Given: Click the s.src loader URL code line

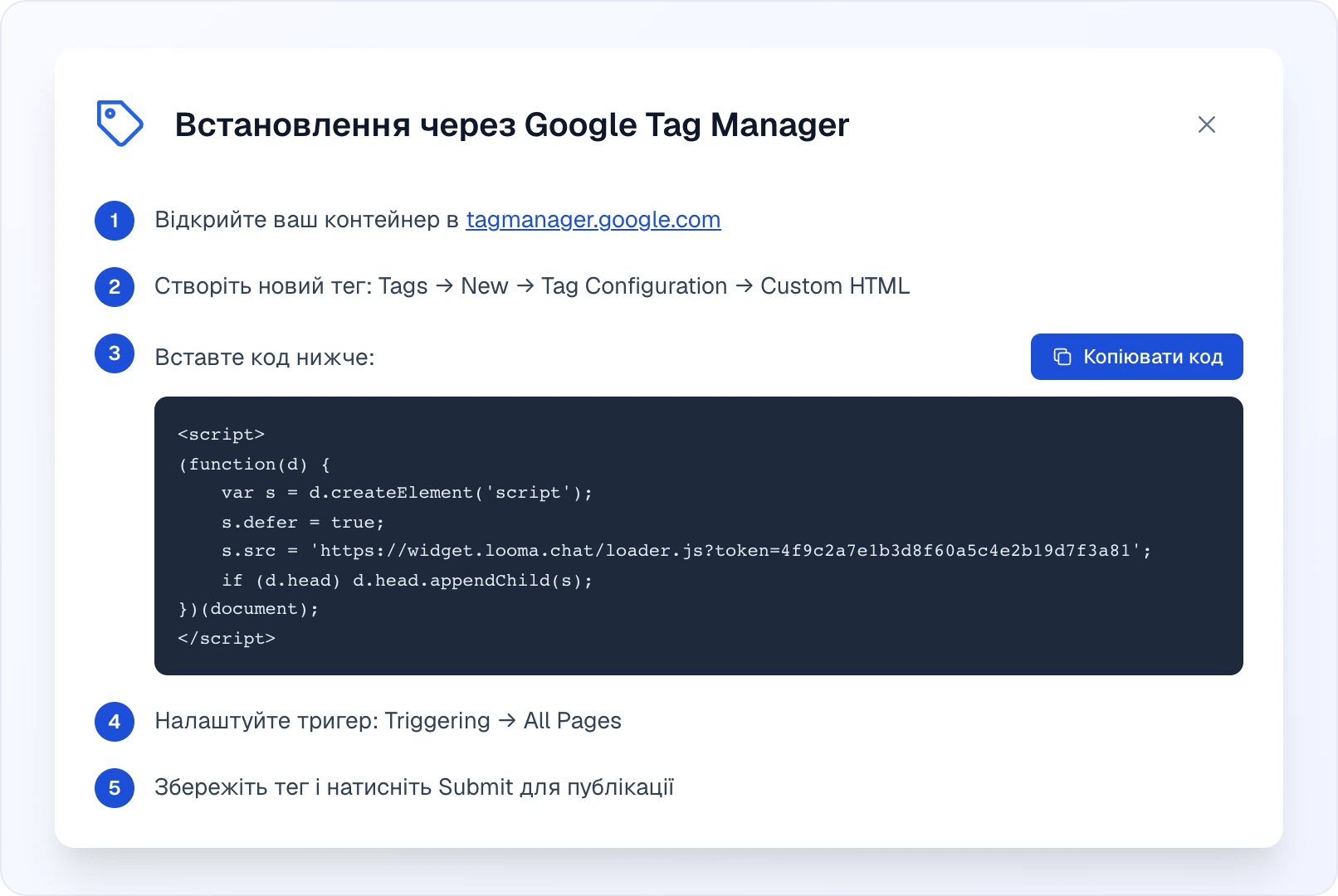Looking at the screenshot, I should point(686,551).
